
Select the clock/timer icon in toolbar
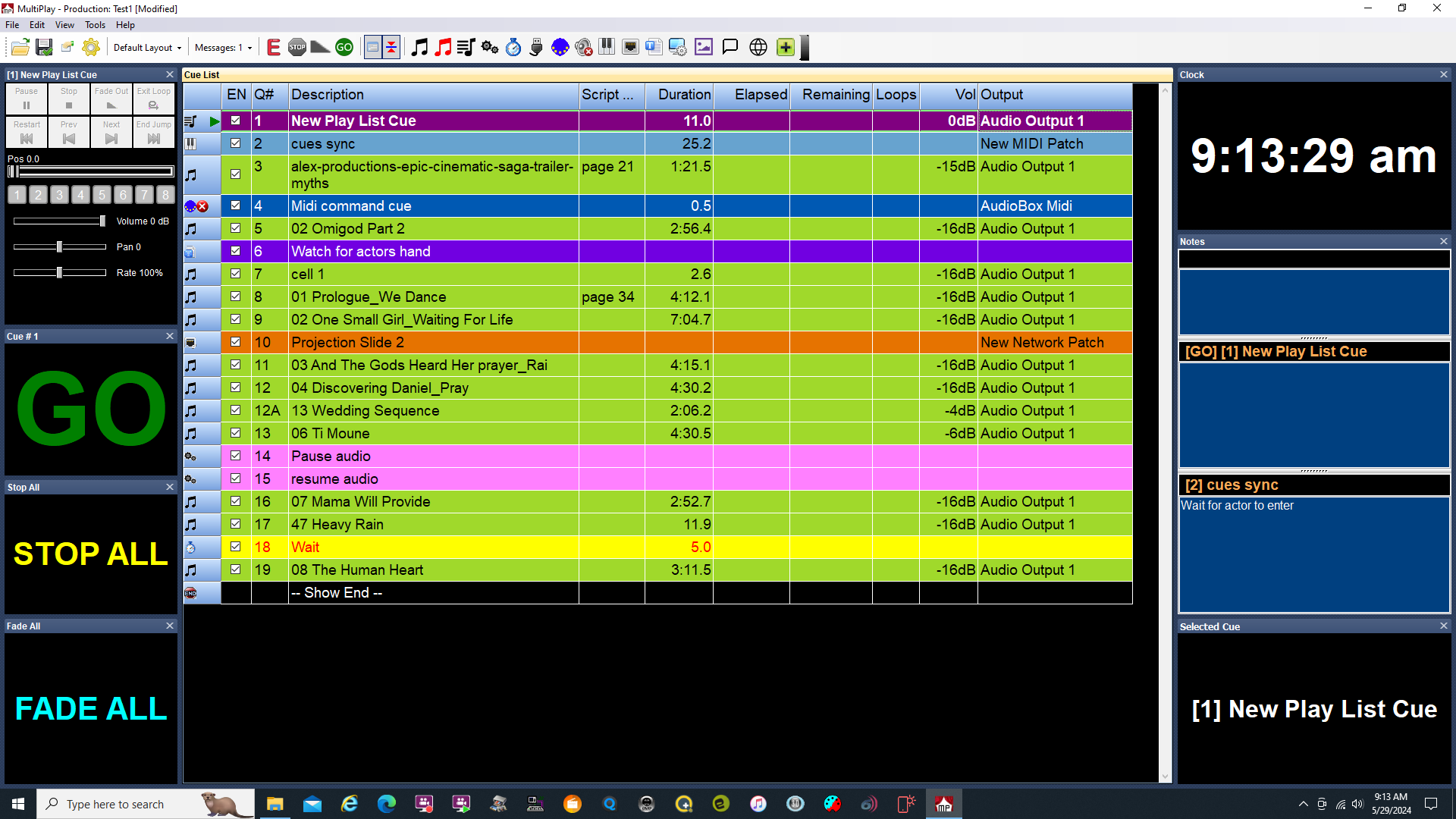(x=513, y=46)
